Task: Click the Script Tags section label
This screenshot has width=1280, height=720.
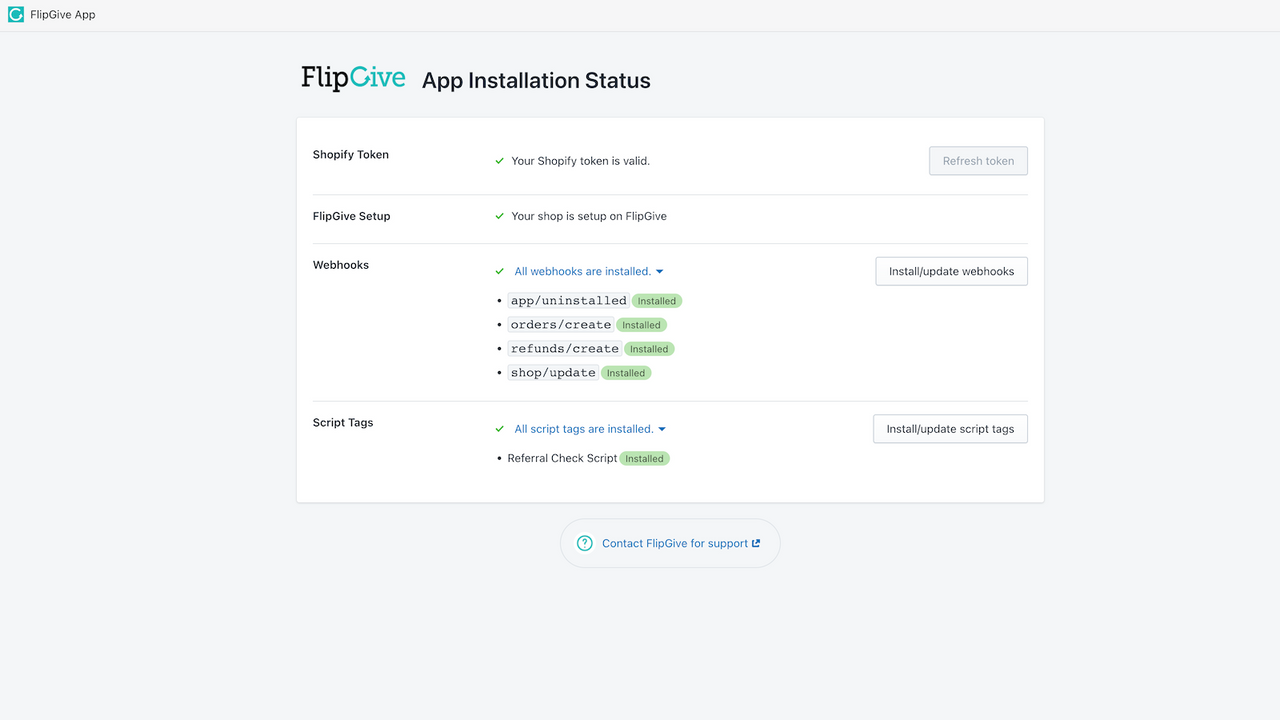Action: tap(343, 422)
